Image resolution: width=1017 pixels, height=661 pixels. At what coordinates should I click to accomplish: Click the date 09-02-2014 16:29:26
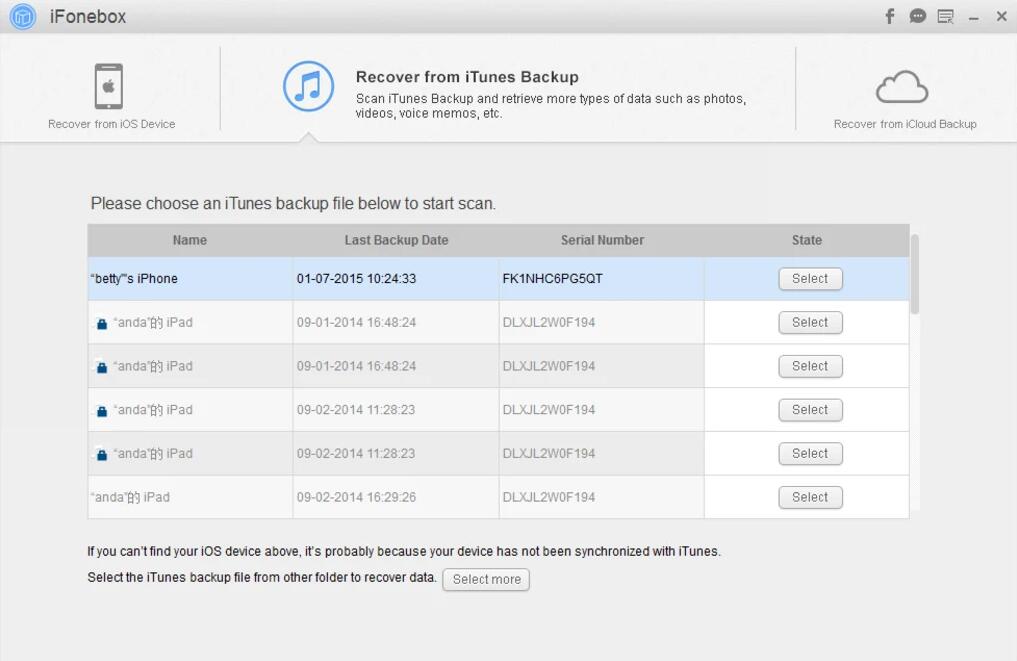pyautogui.click(x=356, y=498)
